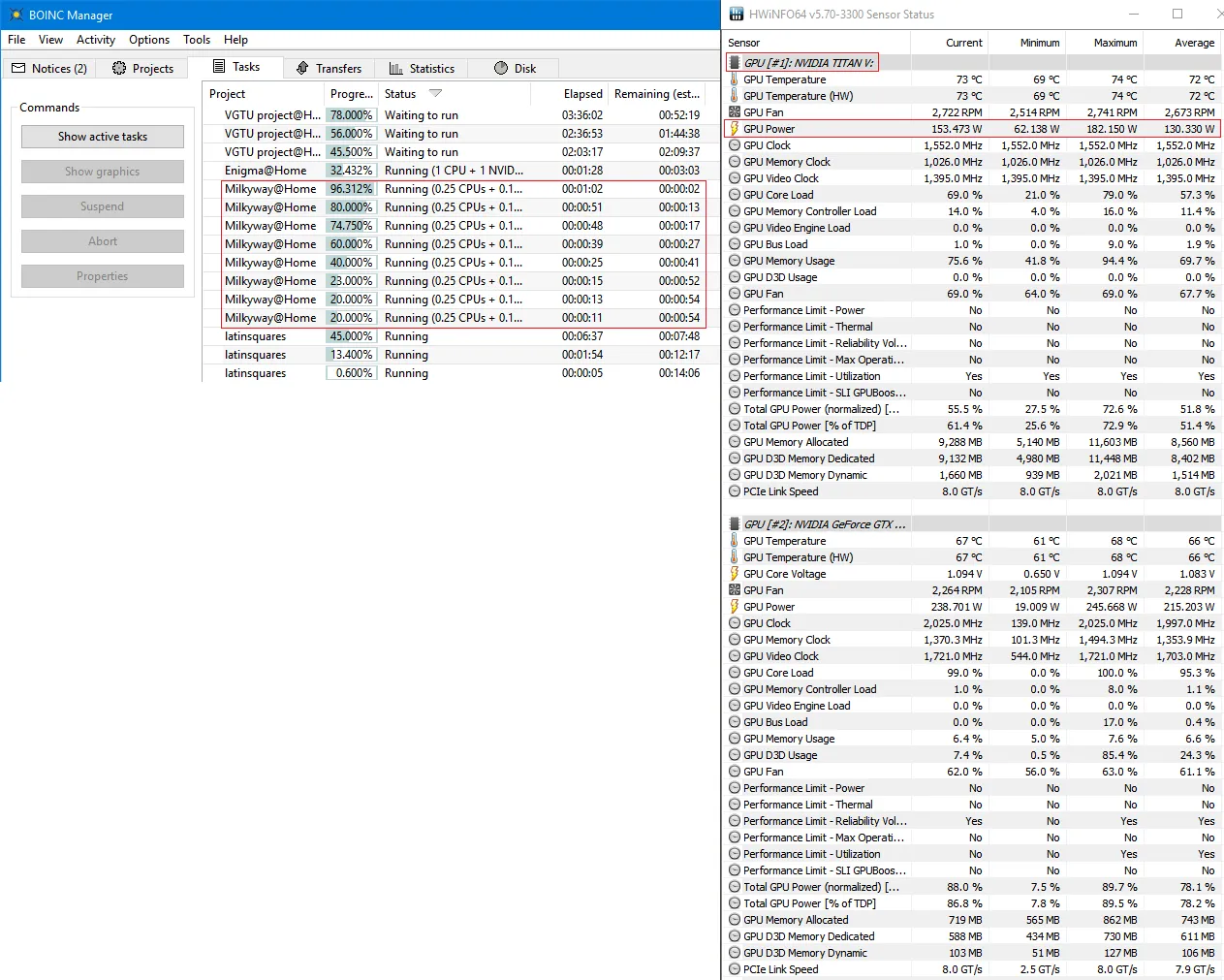The image size is (1224, 980).
Task: Click the list icon on Tasks tab
Action: click(219, 66)
